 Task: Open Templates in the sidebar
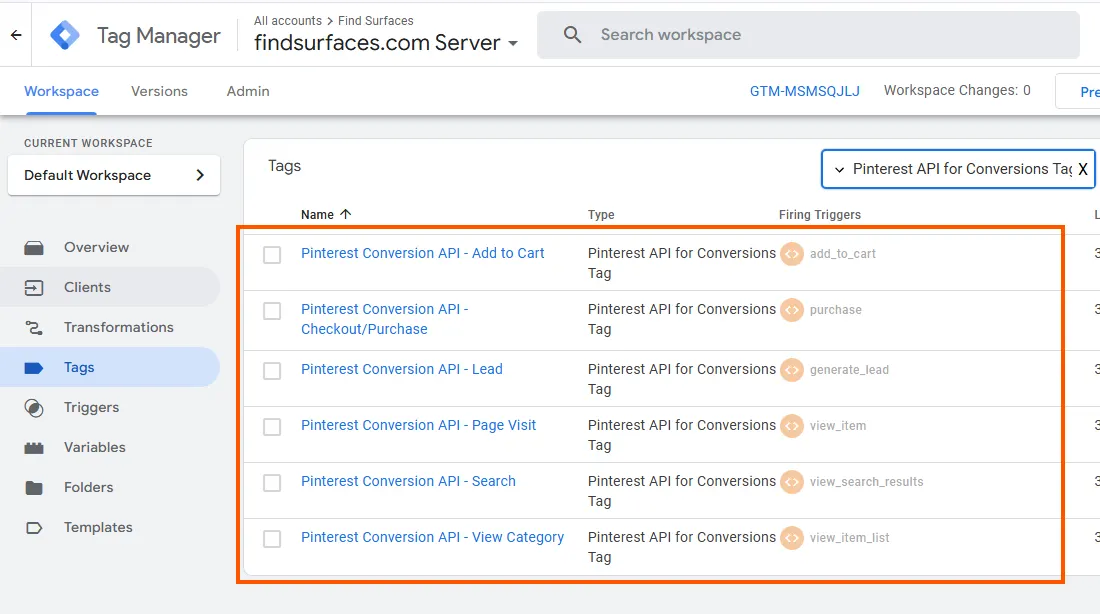(111, 528)
